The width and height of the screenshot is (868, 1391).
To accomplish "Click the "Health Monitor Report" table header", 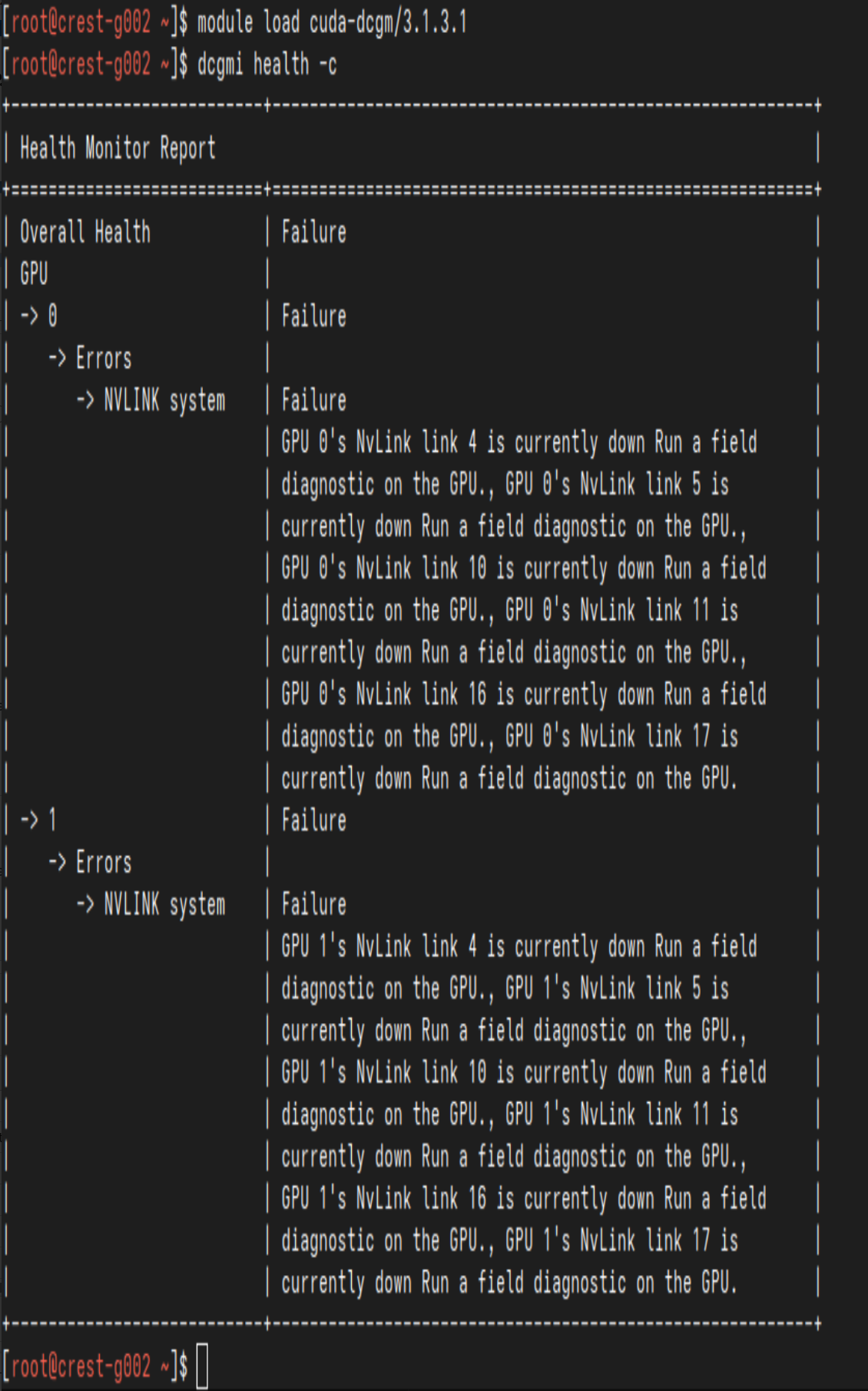I will coord(118,148).
